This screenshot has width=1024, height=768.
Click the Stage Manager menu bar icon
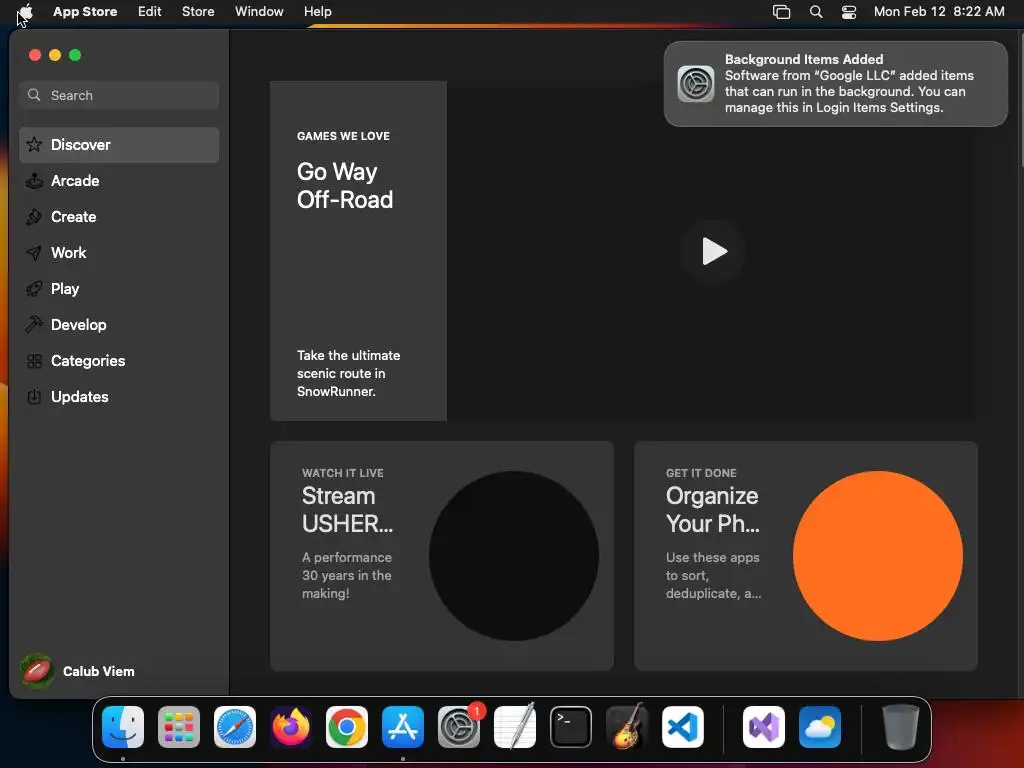click(781, 12)
